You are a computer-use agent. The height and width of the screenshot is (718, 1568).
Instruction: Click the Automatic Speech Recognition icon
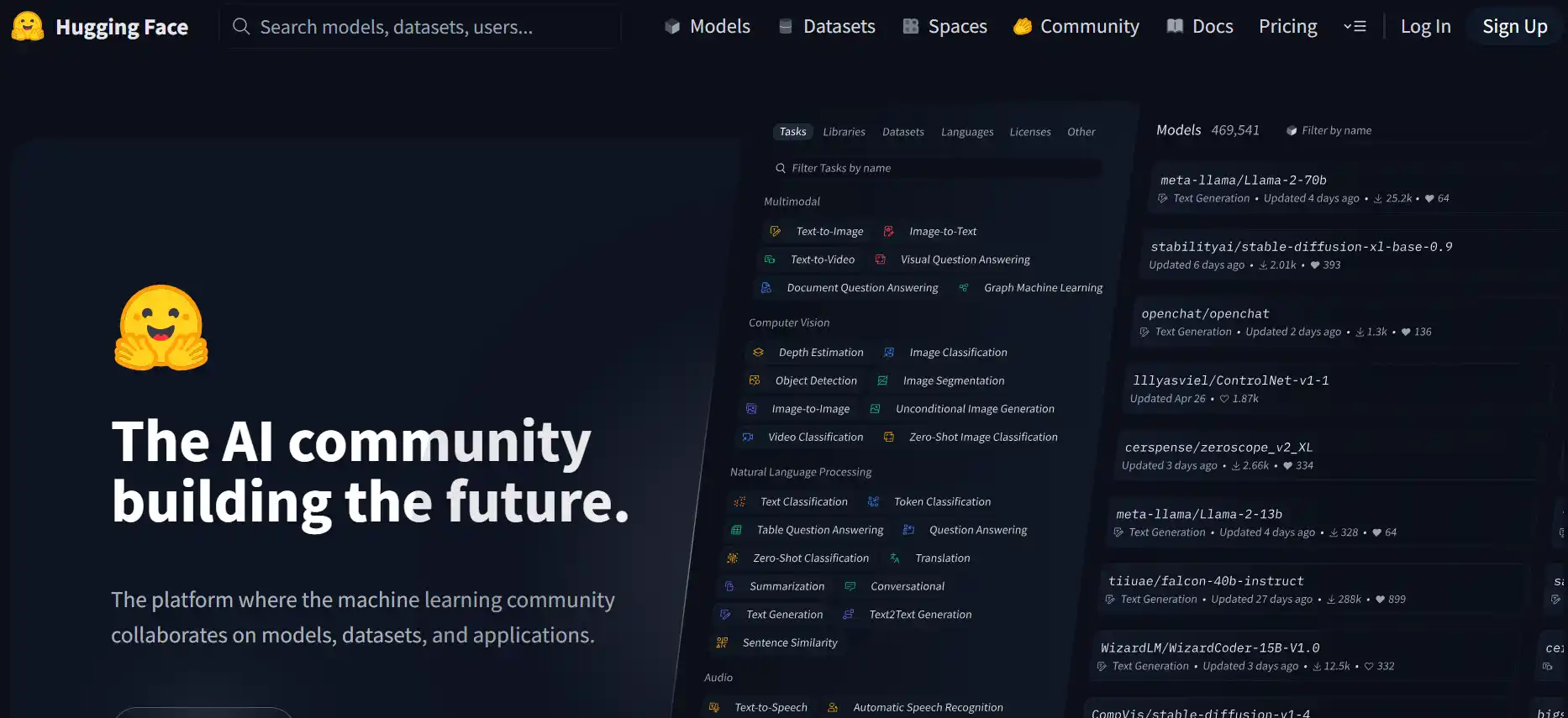833,708
